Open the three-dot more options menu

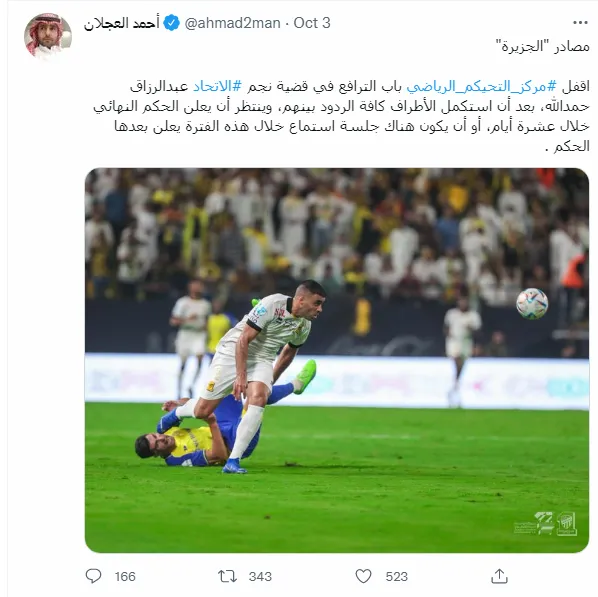[580, 23]
